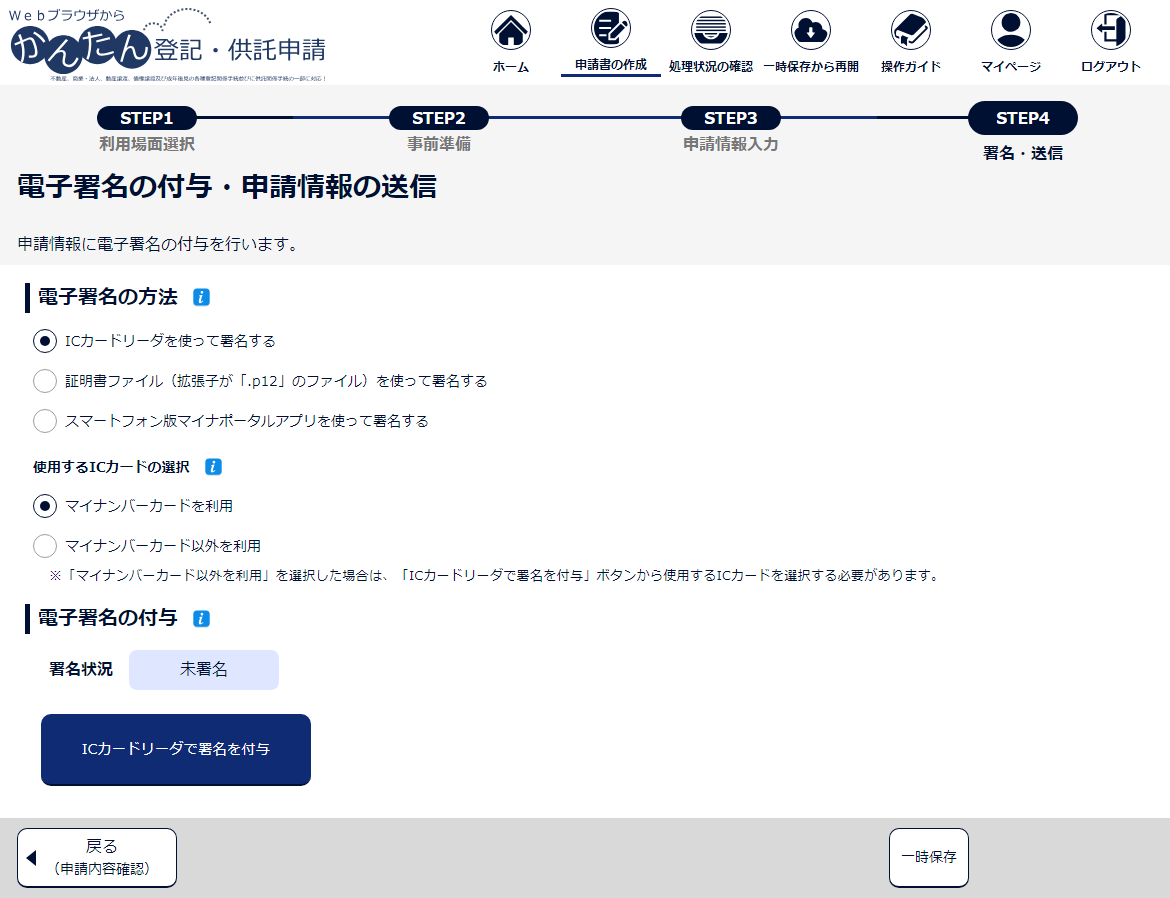The height and width of the screenshot is (898, 1170).
Task: Select スマートフォン版マイナポータルアプリ signing option
Action: pyautogui.click(x=45, y=421)
